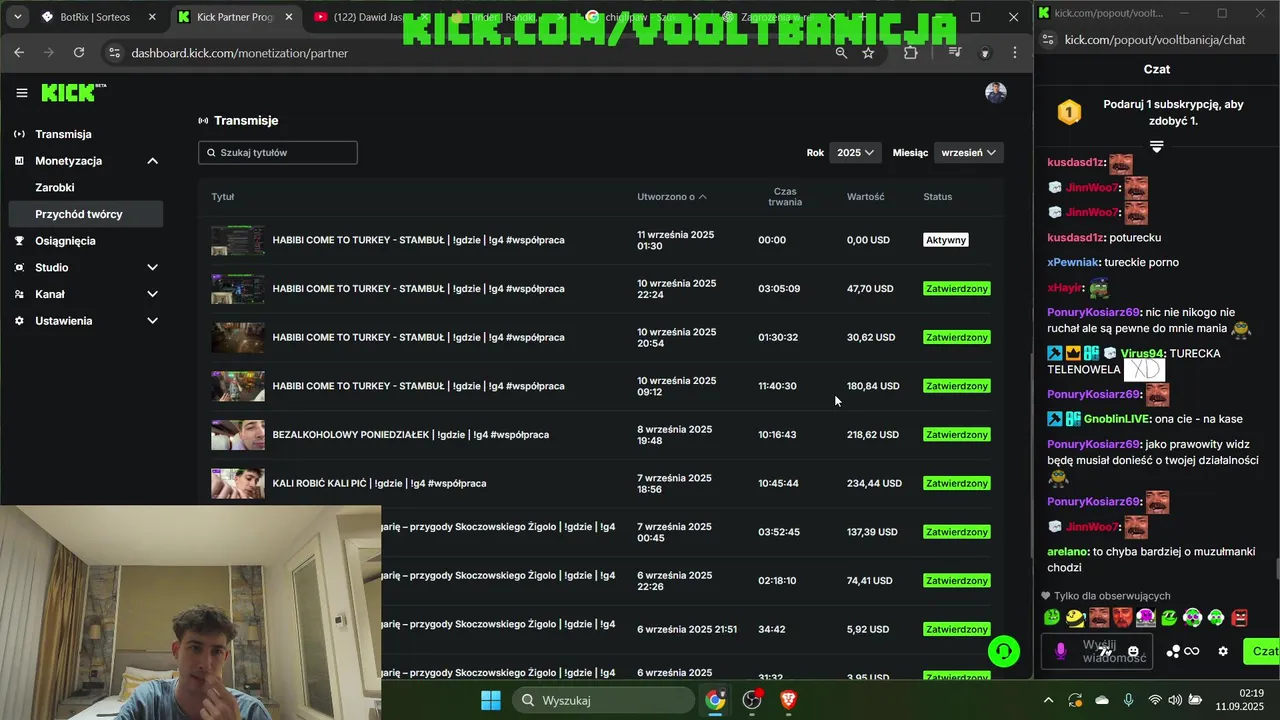Open the browser media control icon
The height and width of the screenshot is (720, 1280).
point(955,53)
